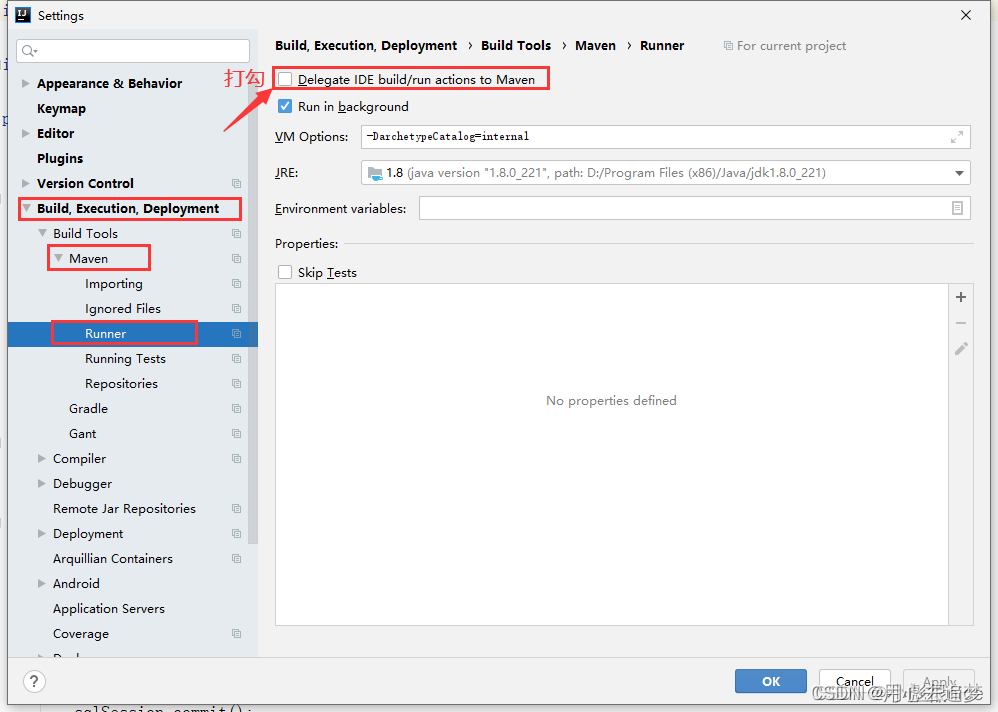The height and width of the screenshot is (712, 998).
Task: Click project-level icon next to Build Tools
Action: coord(236,234)
